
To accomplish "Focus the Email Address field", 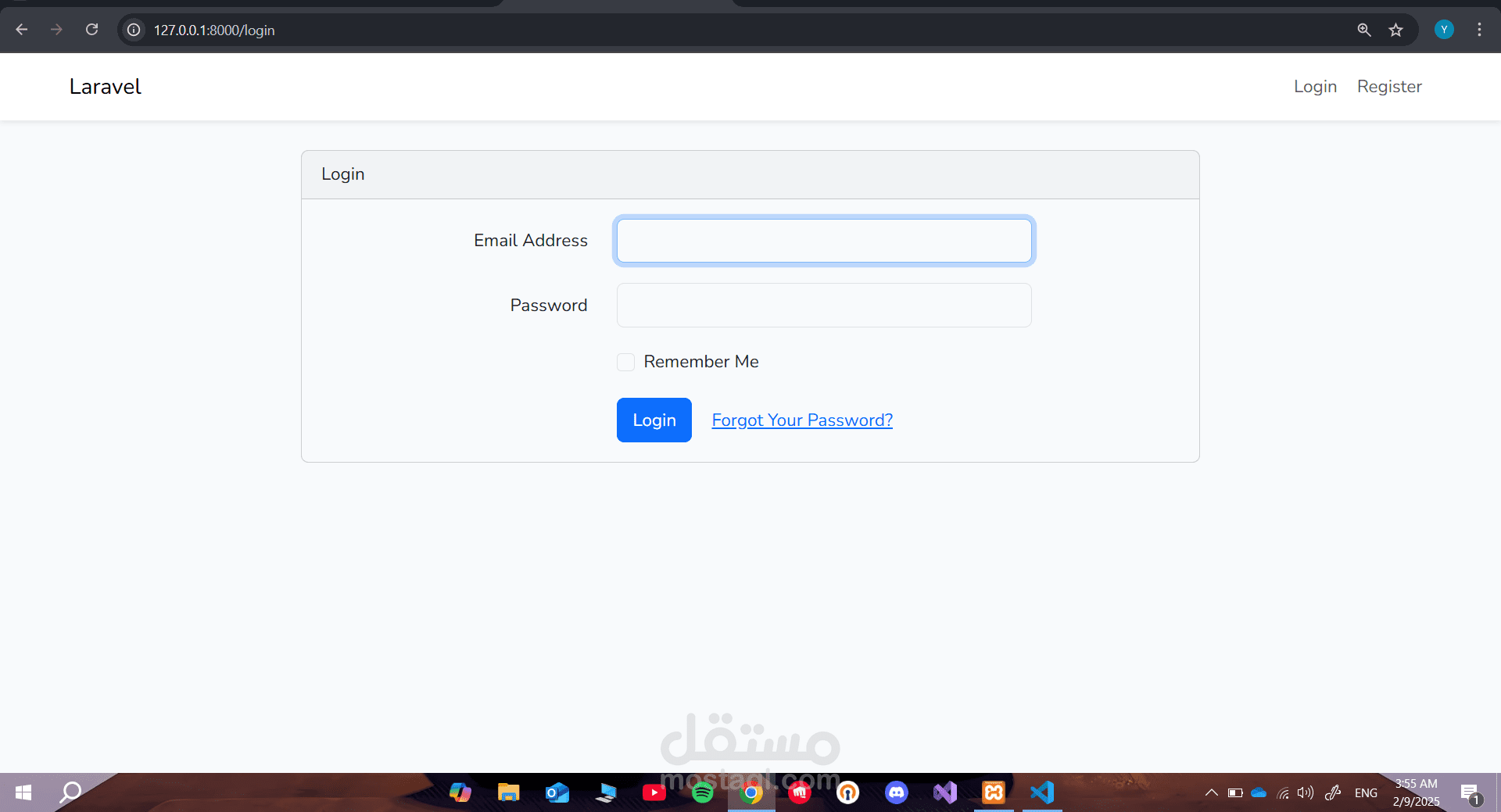I will pos(824,241).
